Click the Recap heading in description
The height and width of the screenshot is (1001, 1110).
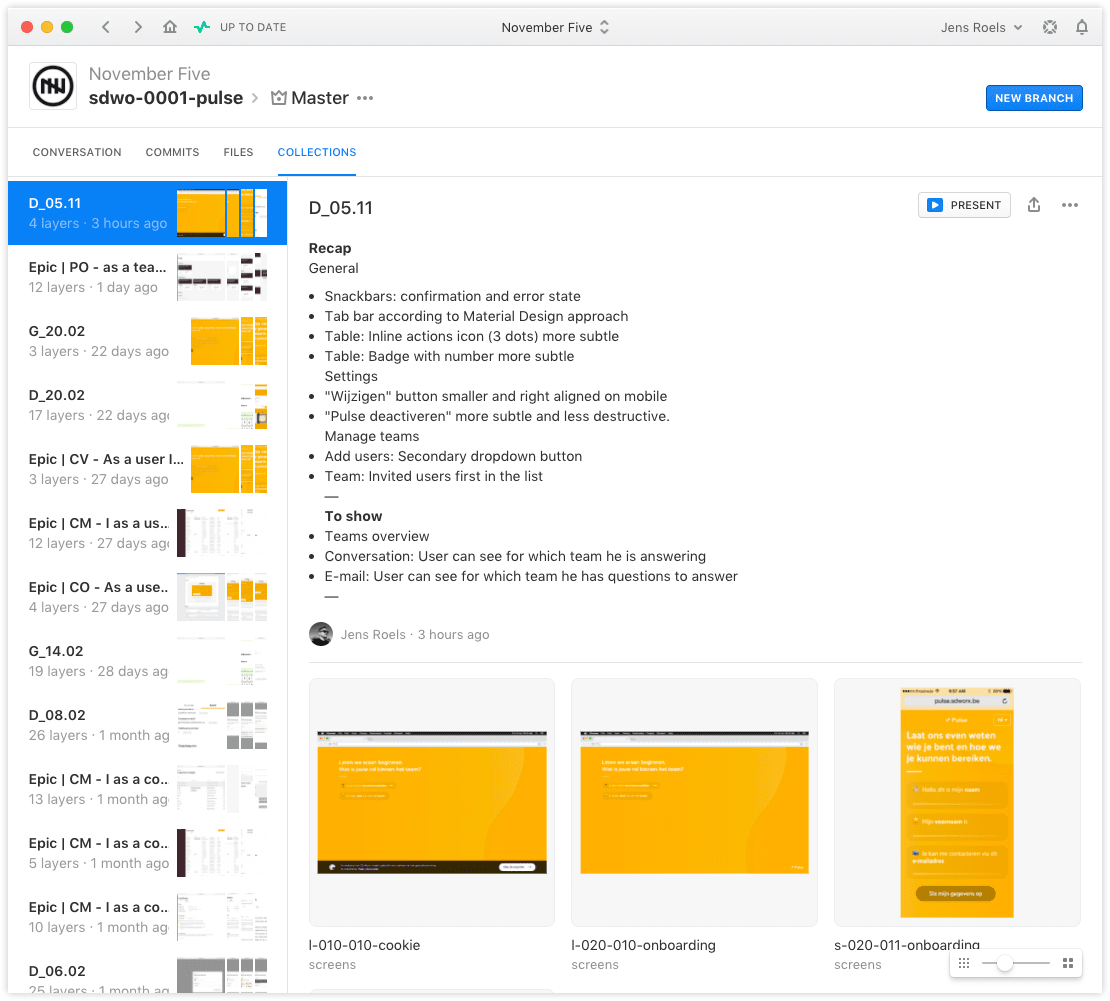(330, 248)
